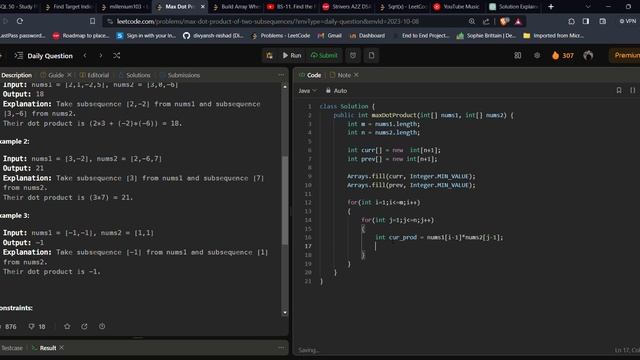
Task: Open layout manager icon
Action: pos(518,56)
